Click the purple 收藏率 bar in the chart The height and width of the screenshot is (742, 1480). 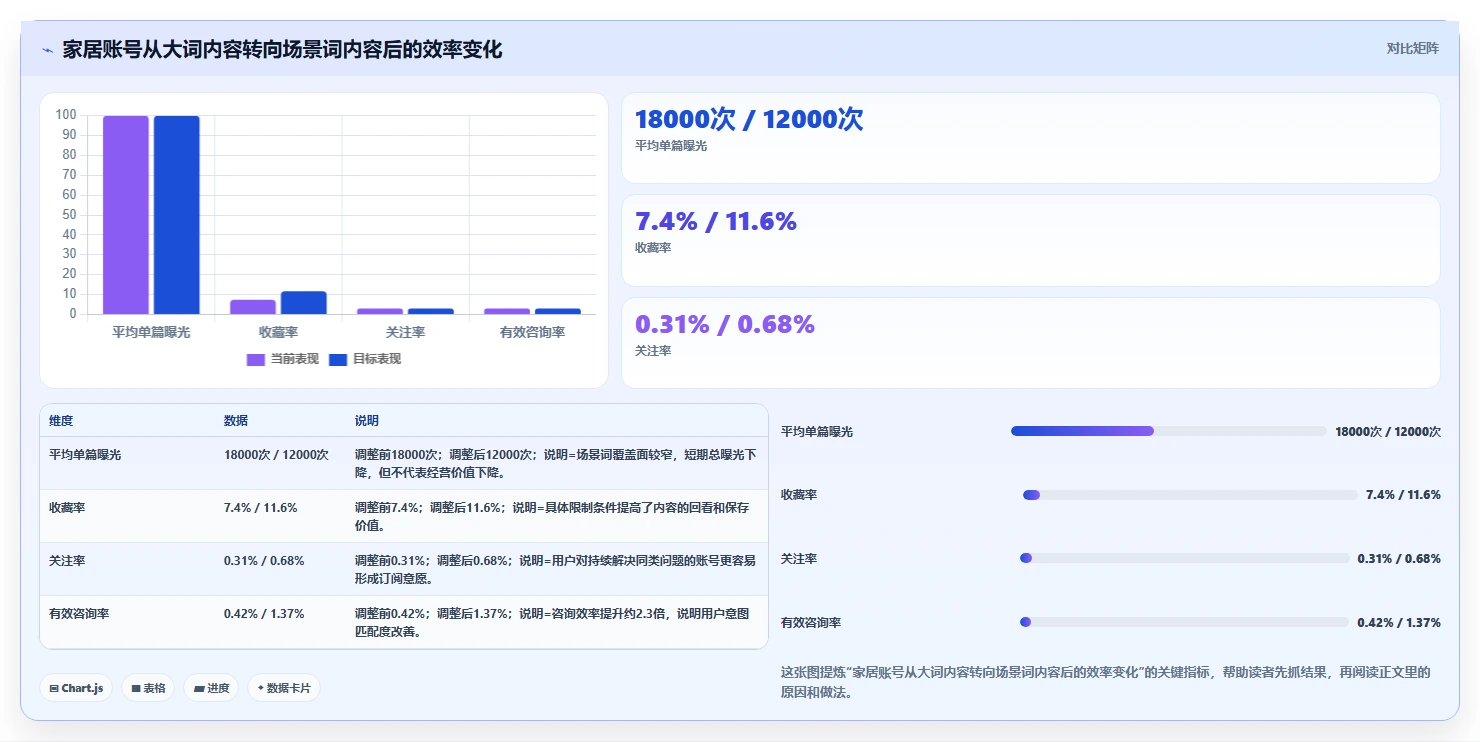[x=253, y=307]
